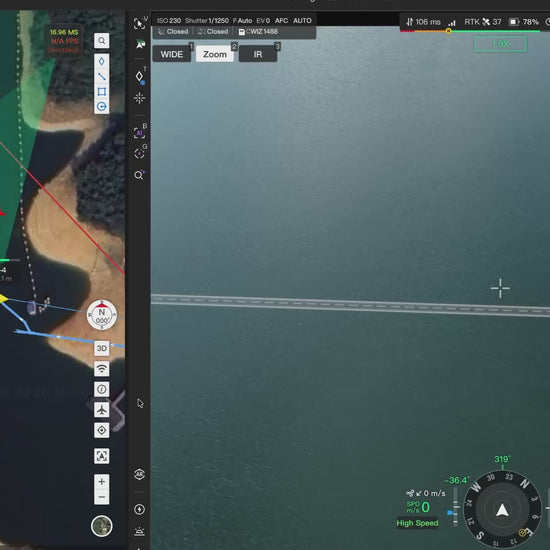The width and height of the screenshot is (550, 550).
Task: Click the 16.96 MS performance readout
Action: pyautogui.click(x=64, y=32)
